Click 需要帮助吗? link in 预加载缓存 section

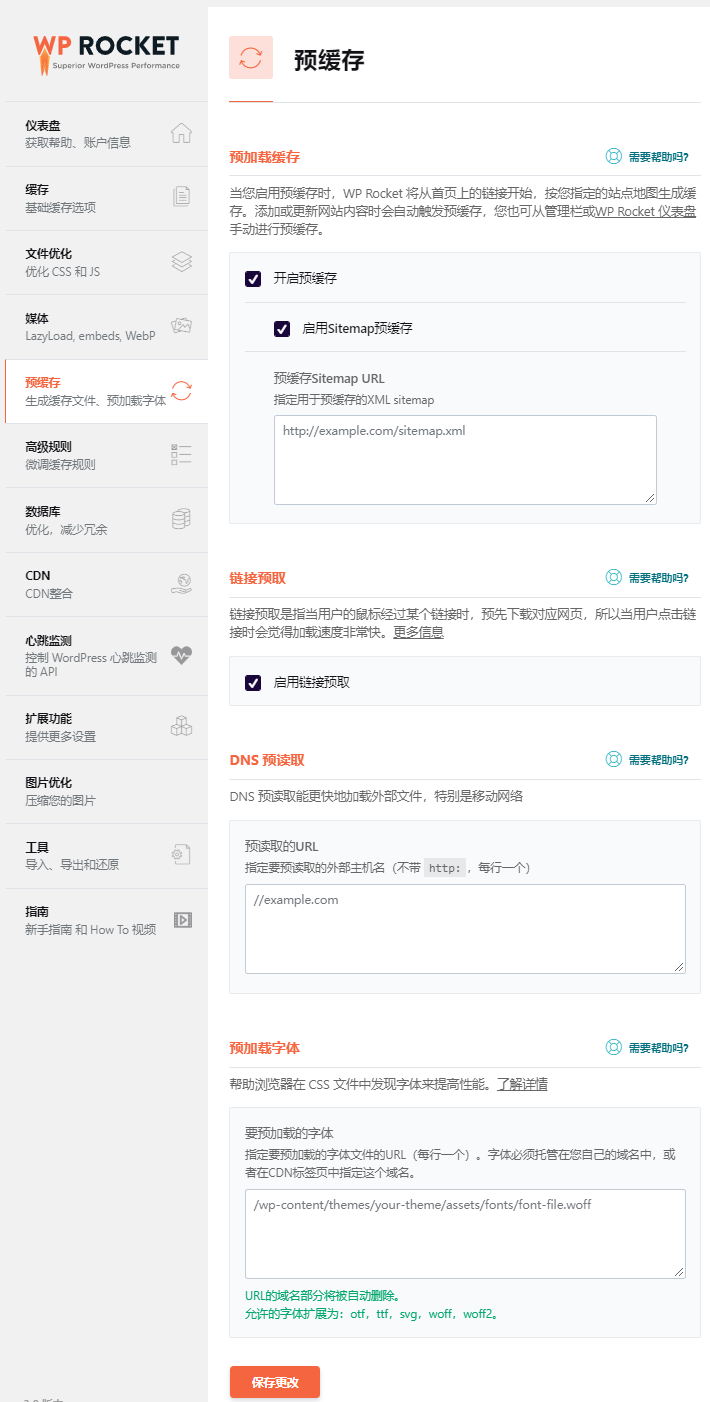click(x=658, y=157)
